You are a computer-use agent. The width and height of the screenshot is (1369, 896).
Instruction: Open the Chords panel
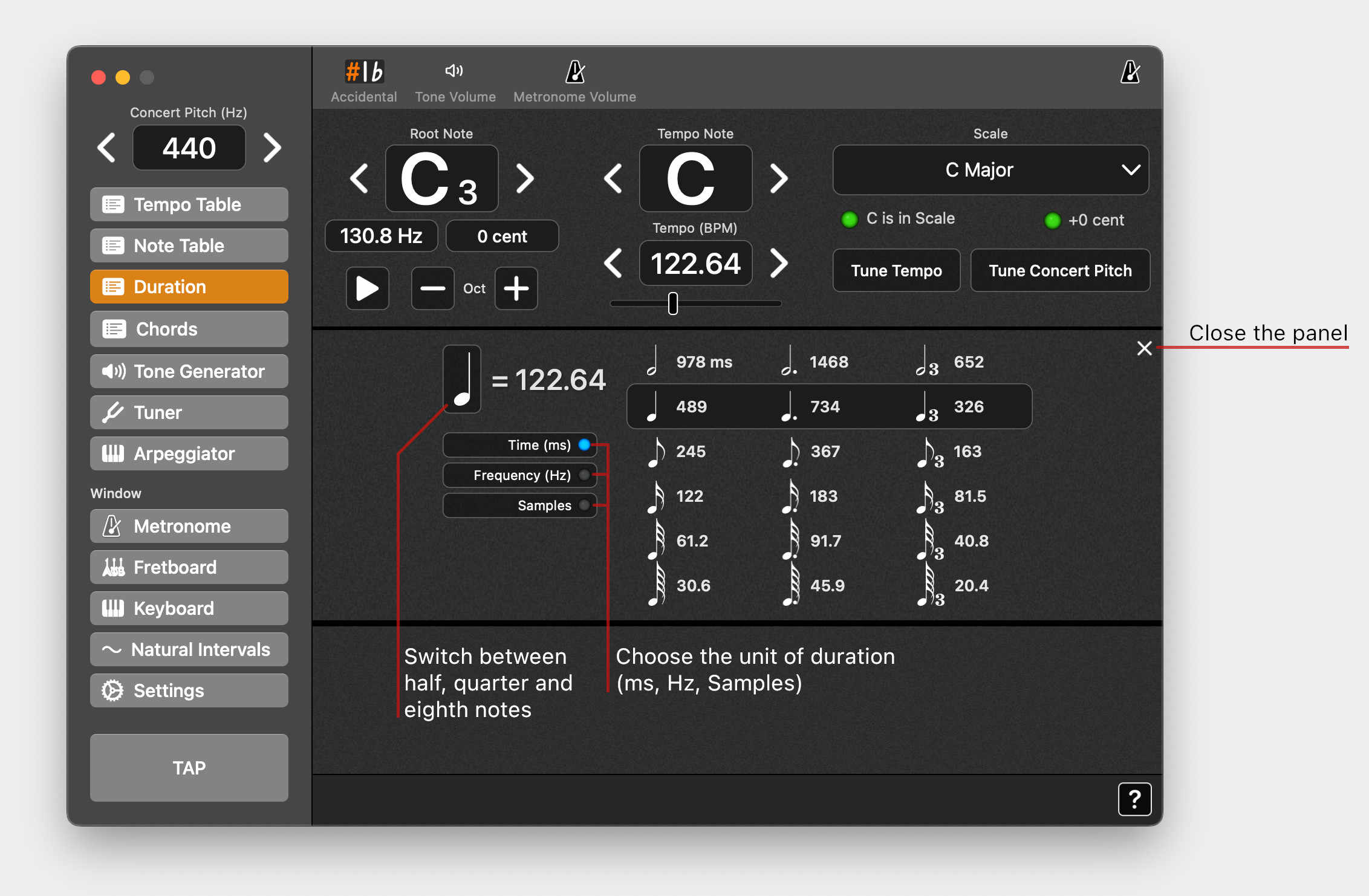[189, 329]
